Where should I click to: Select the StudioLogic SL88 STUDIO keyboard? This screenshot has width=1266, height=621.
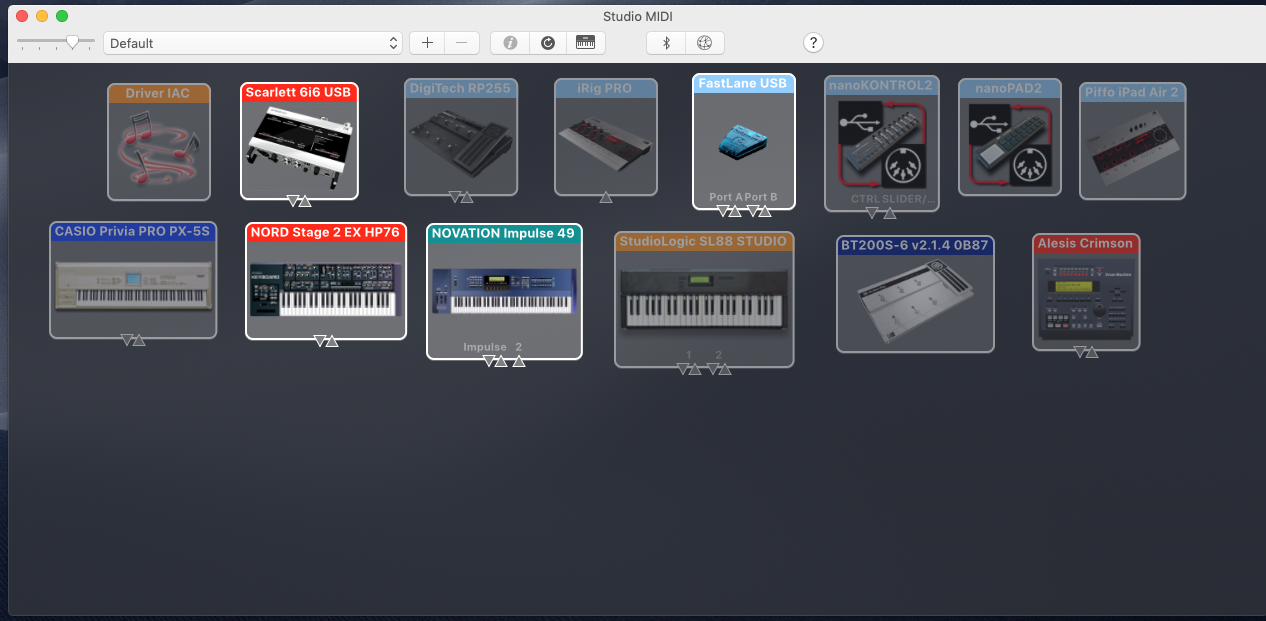pyautogui.click(x=705, y=299)
